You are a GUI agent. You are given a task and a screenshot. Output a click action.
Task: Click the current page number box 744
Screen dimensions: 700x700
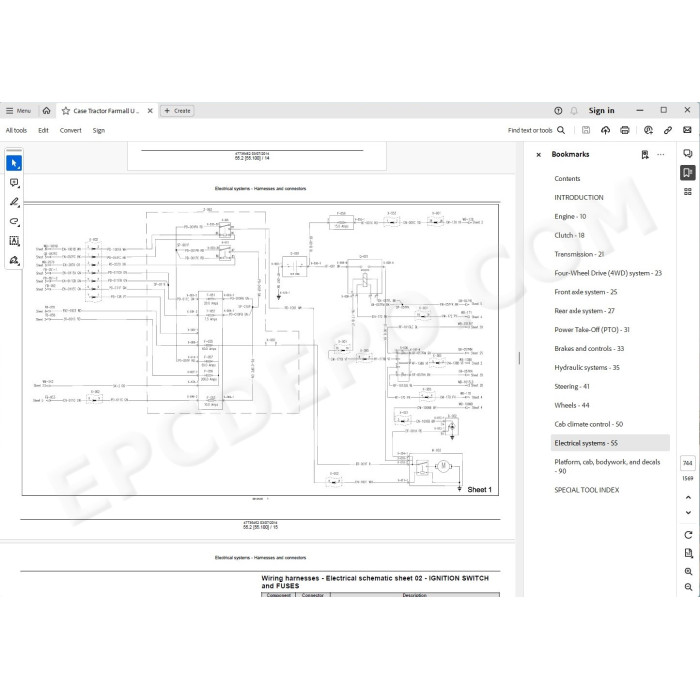[x=688, y=463]
